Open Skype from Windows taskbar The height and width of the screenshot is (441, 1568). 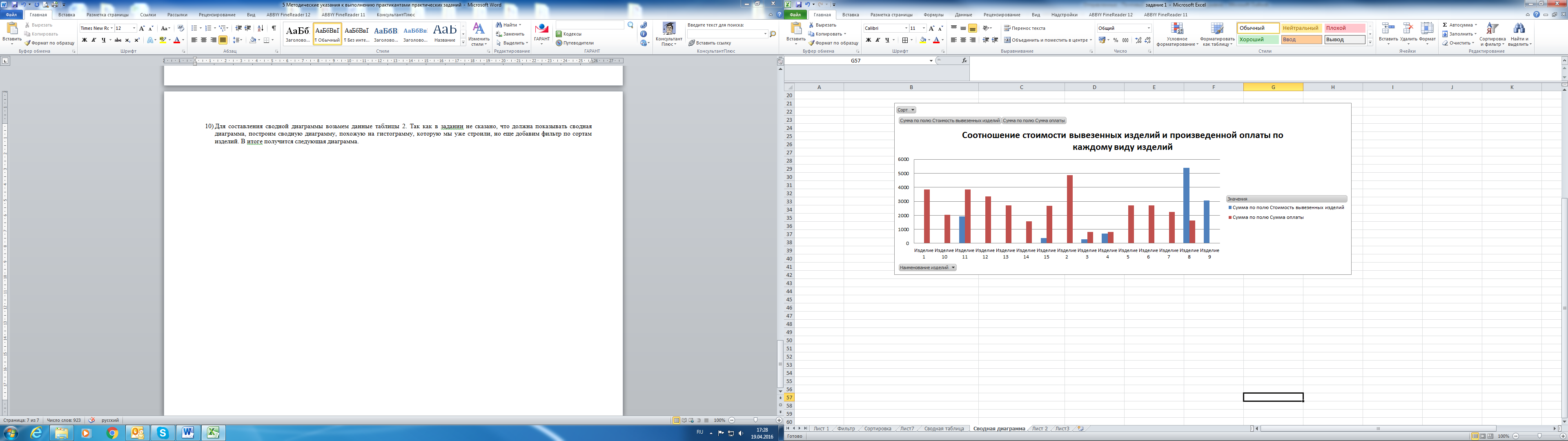point(163,433)
